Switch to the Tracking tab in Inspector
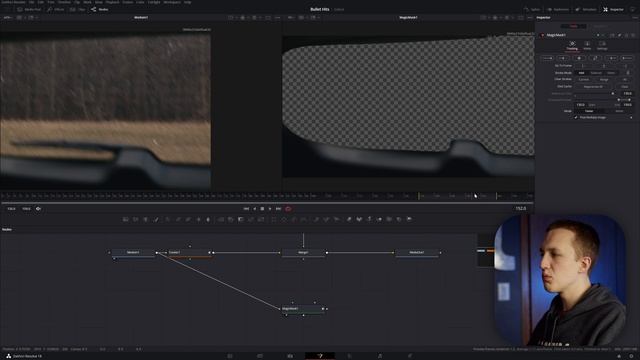 (572, 46)
